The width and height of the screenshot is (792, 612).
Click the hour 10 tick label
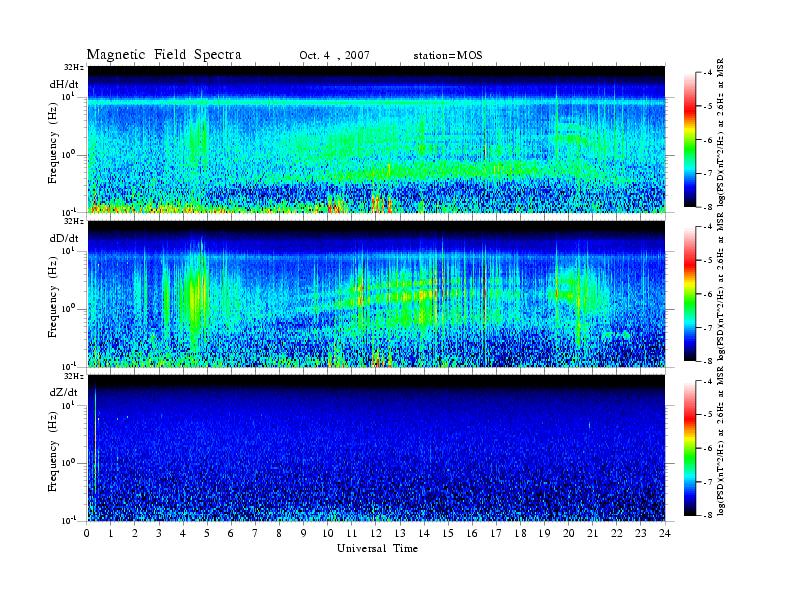tap(328, 533)
